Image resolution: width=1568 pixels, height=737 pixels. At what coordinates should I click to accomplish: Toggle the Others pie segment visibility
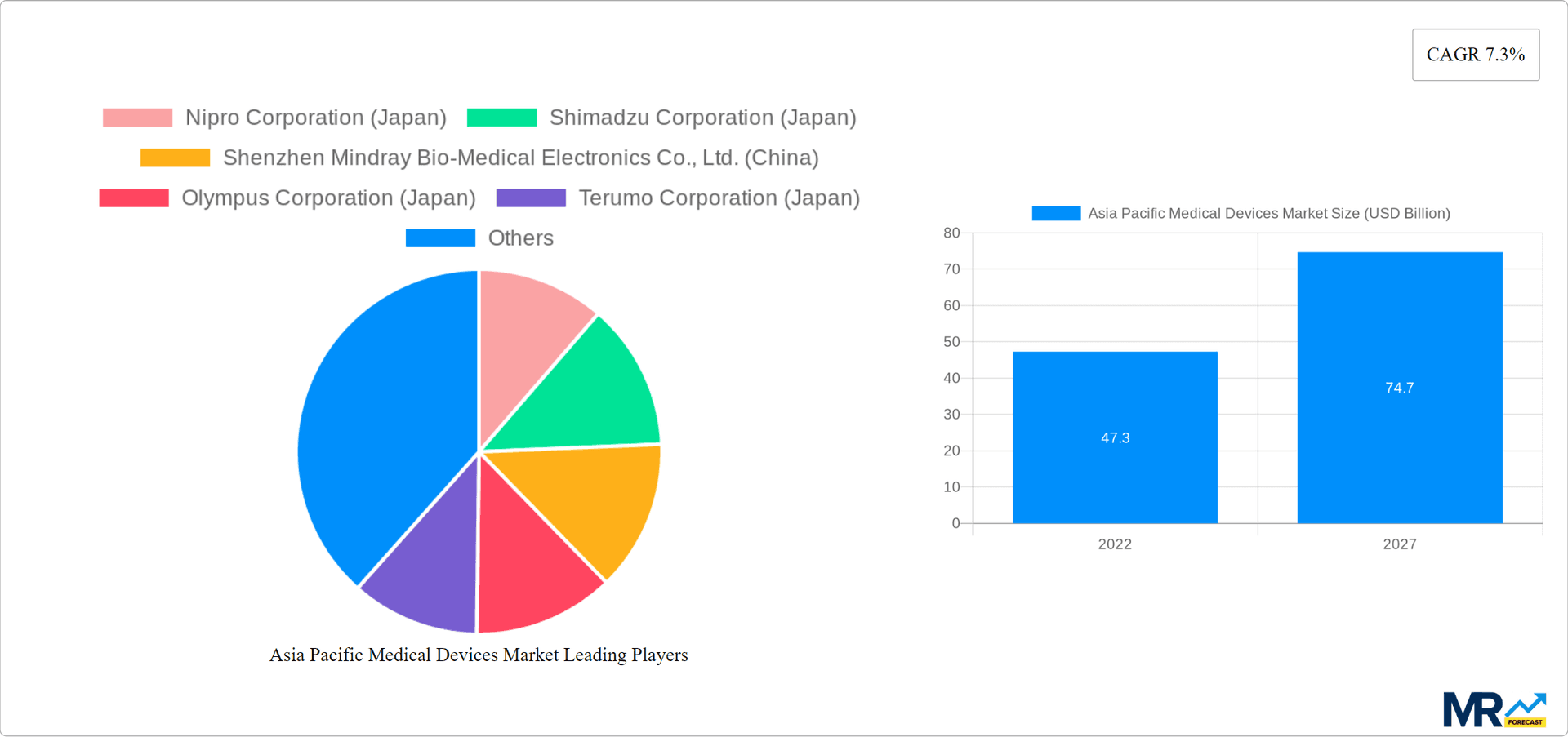click(441, 238)
